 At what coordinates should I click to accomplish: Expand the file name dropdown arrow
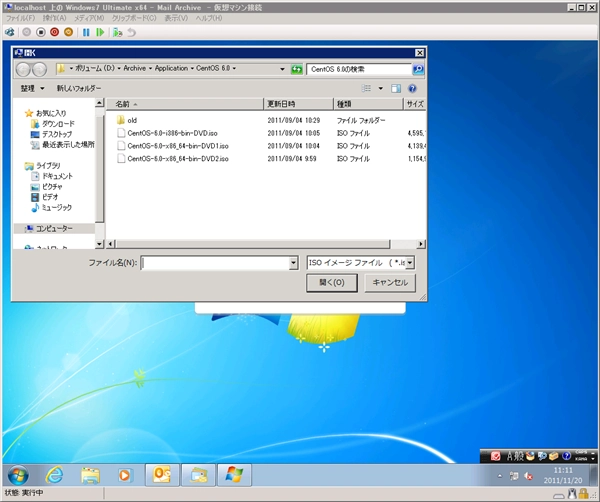click(293, 263)
